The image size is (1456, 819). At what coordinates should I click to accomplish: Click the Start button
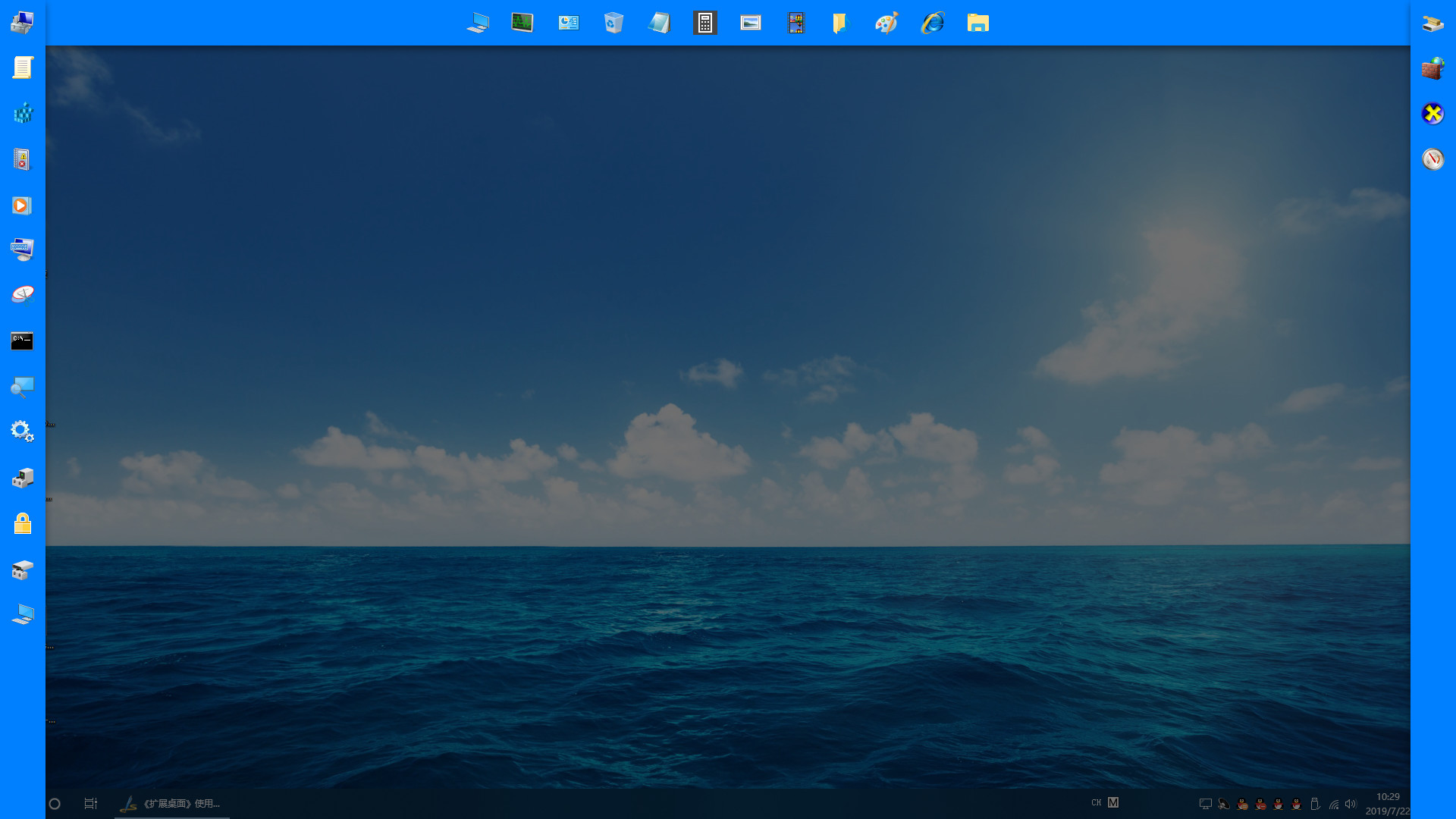[x=55, y=802]
